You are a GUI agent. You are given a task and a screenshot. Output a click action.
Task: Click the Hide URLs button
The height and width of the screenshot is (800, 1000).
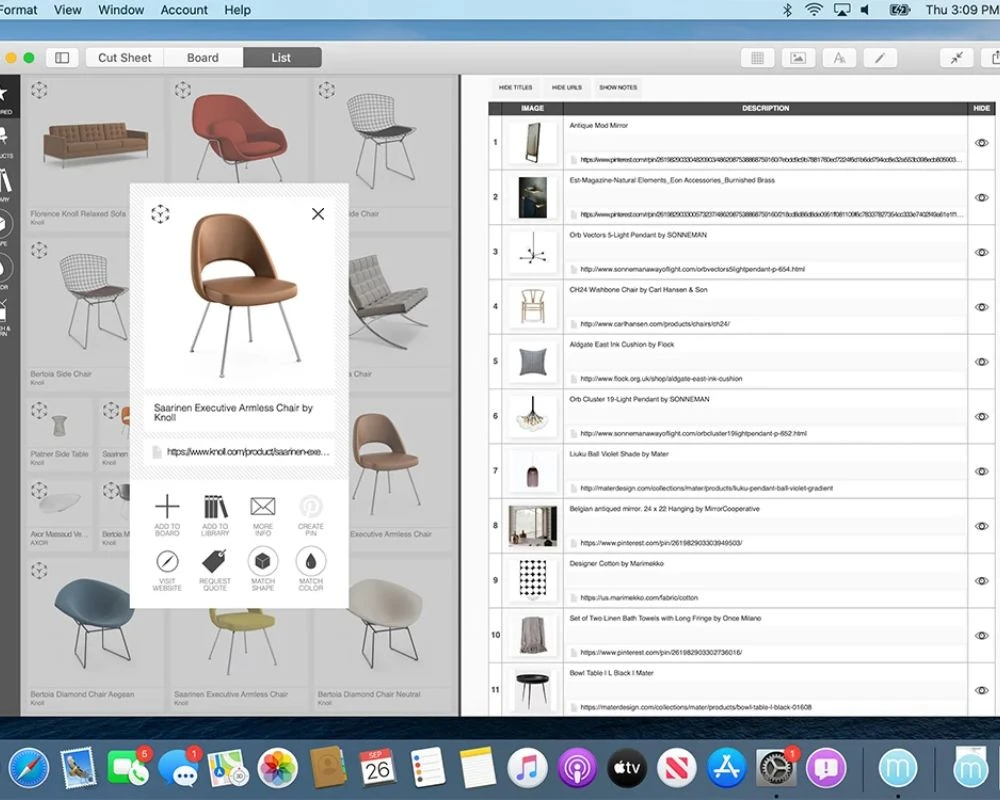coord(567,87)
